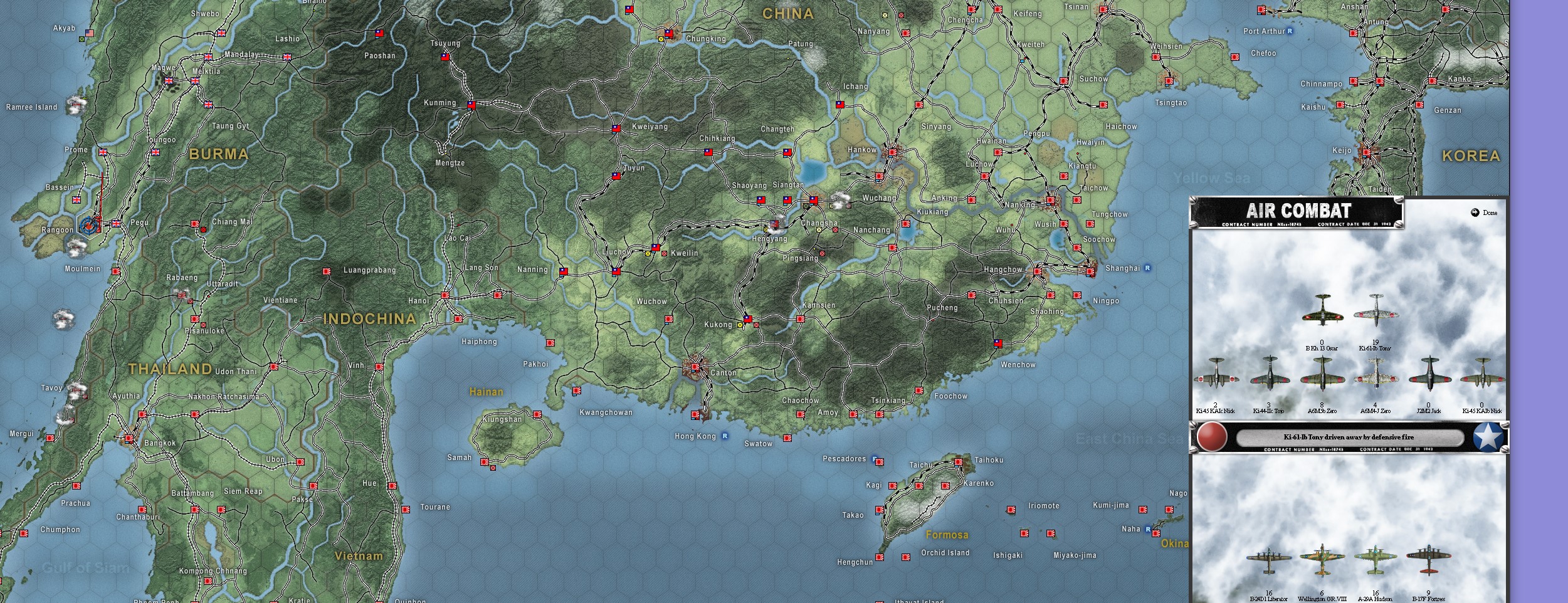Select the Chungking city base marker
Screen dimensions: 1568x603
click(669, 33)
